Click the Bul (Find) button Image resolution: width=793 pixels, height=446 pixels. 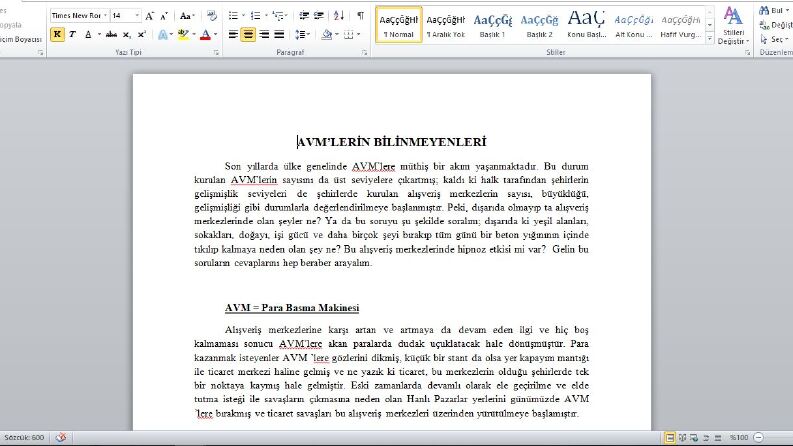(774, 10)
